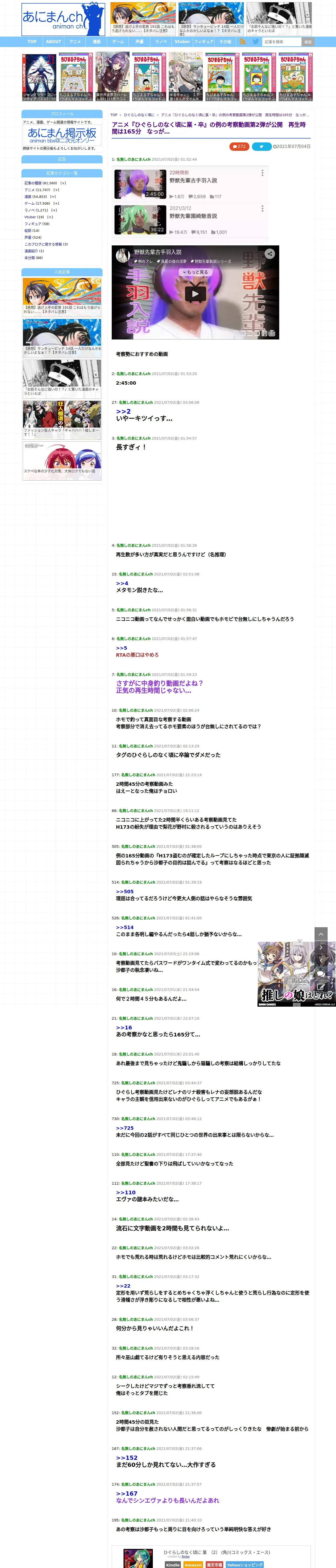Screen dimensions: 336x1568
Task: Follow >>505 reply anchor link
Action: [125, 891]
